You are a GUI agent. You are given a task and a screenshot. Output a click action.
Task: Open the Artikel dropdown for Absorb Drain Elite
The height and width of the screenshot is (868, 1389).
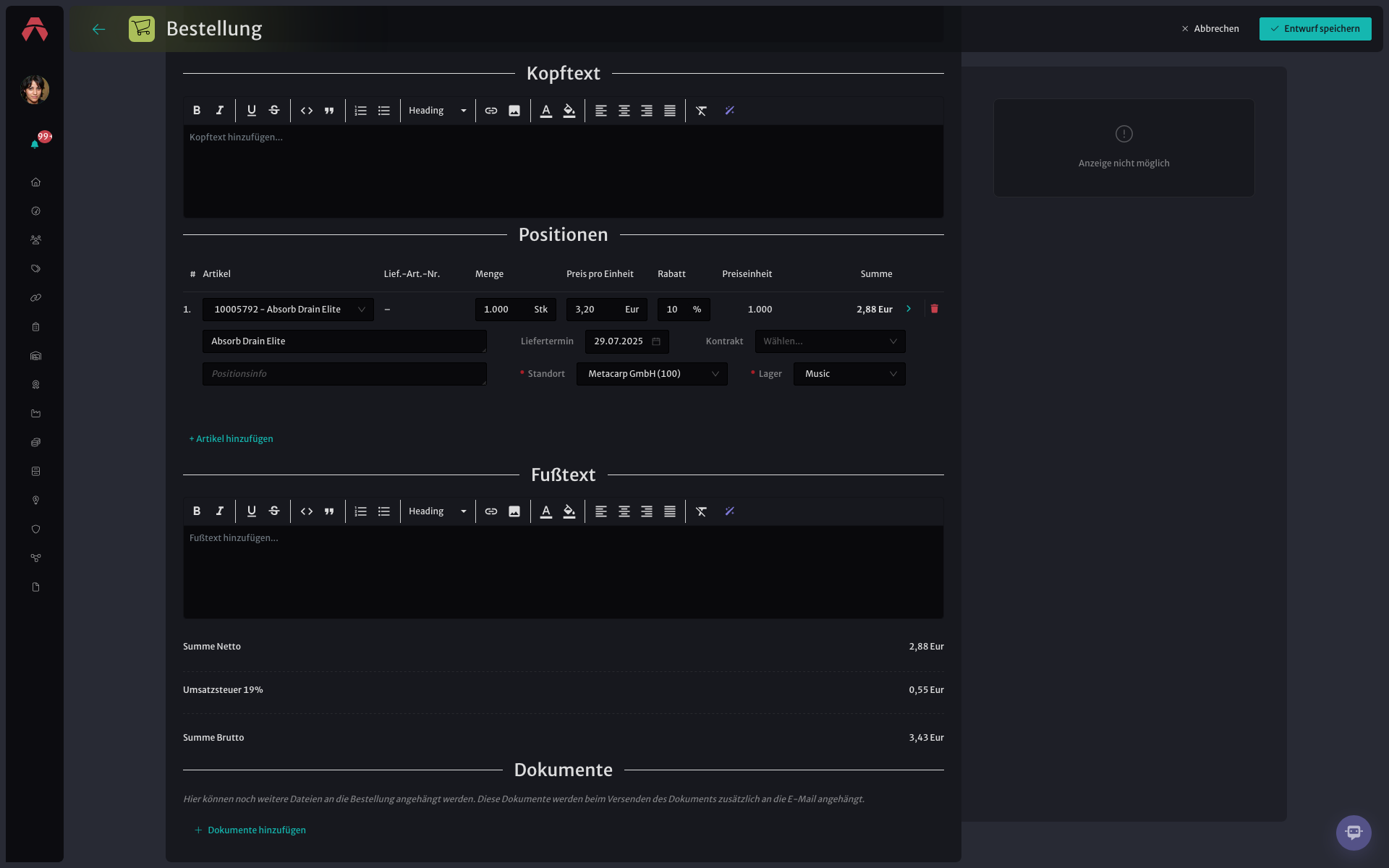point(288,310)
